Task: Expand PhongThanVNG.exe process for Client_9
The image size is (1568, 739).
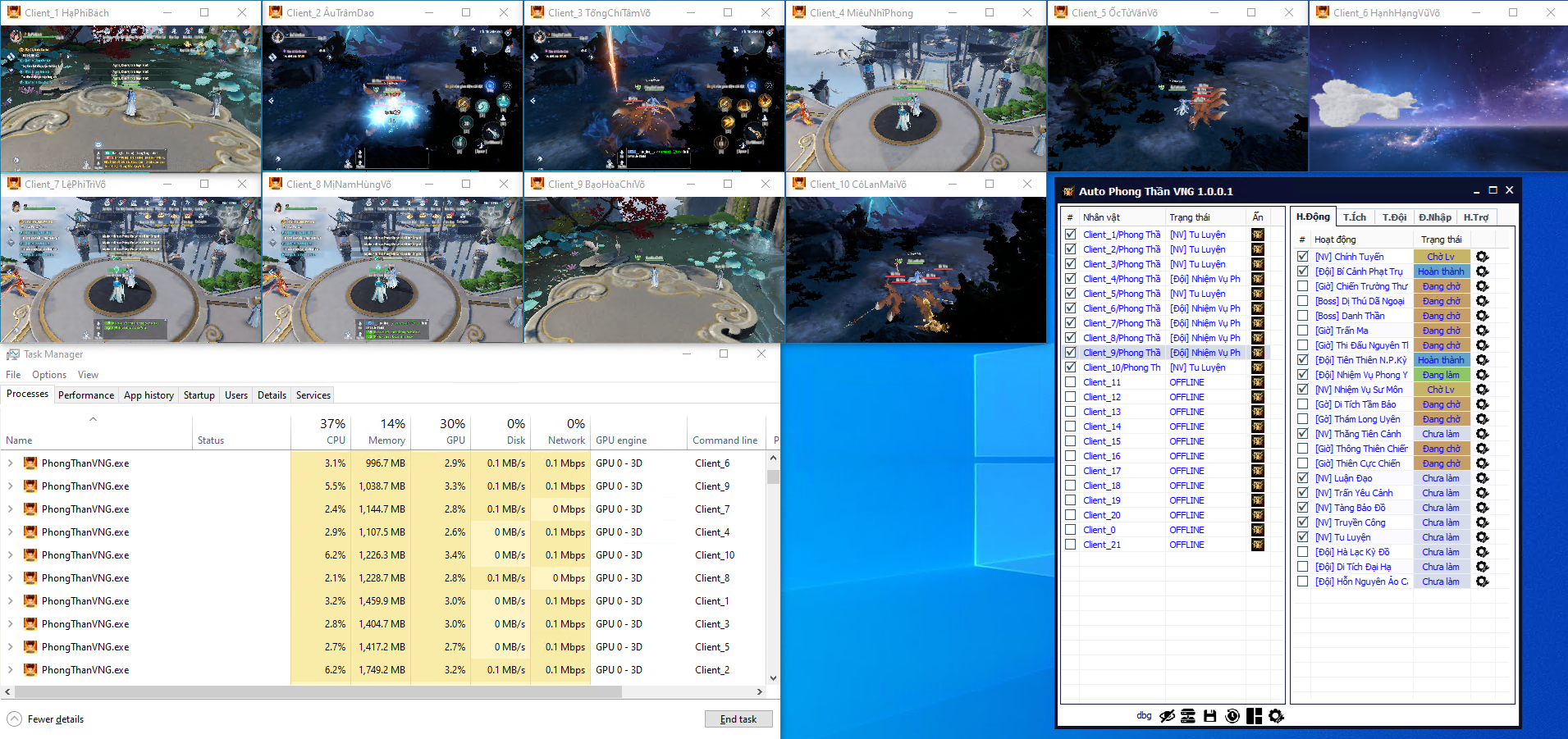Action: pos(11,486)
